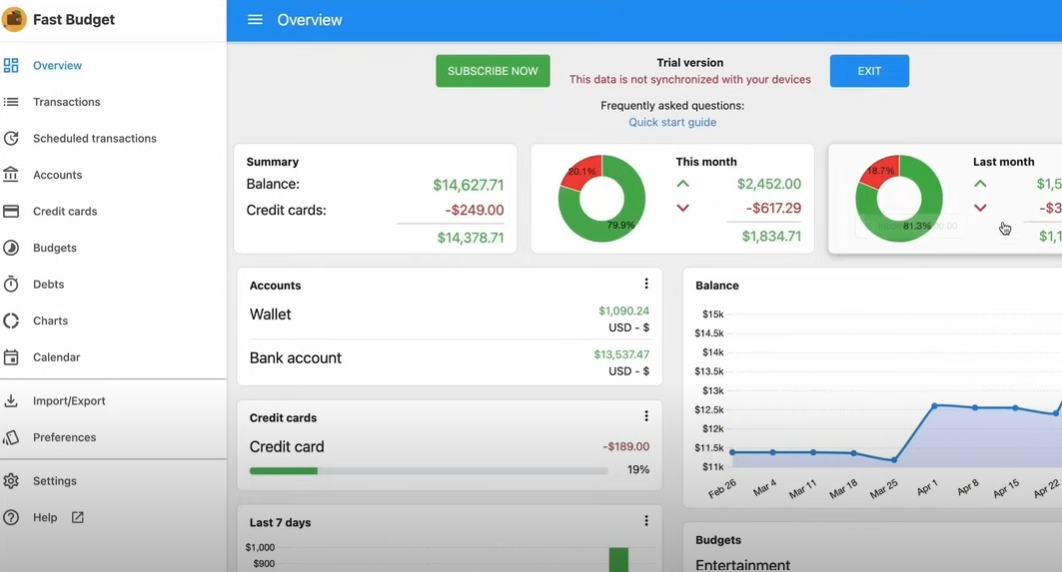Screen dimensions: 1062x572
Task: Click the Help question mark icon
Action: coord(11,517)
